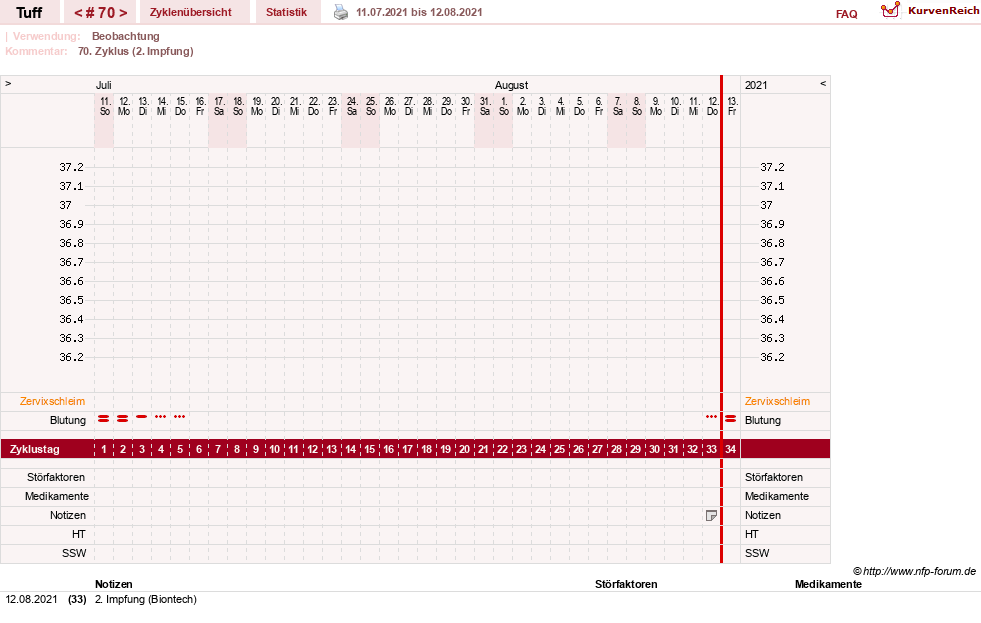The height and width of the screenshot is (623, 981).
Task: Go to next cycle with right arrow beside #70
Action: tap(123, 13)
